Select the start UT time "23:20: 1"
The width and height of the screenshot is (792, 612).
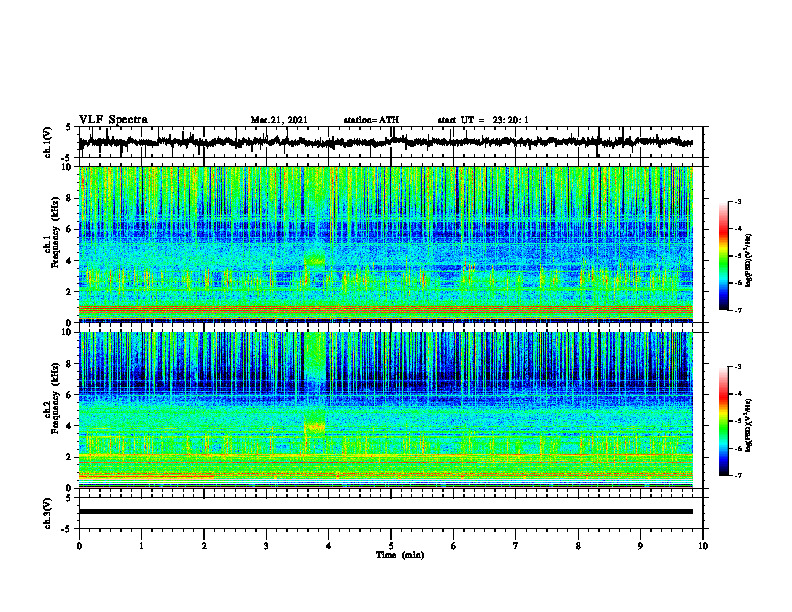coord(510,120)
